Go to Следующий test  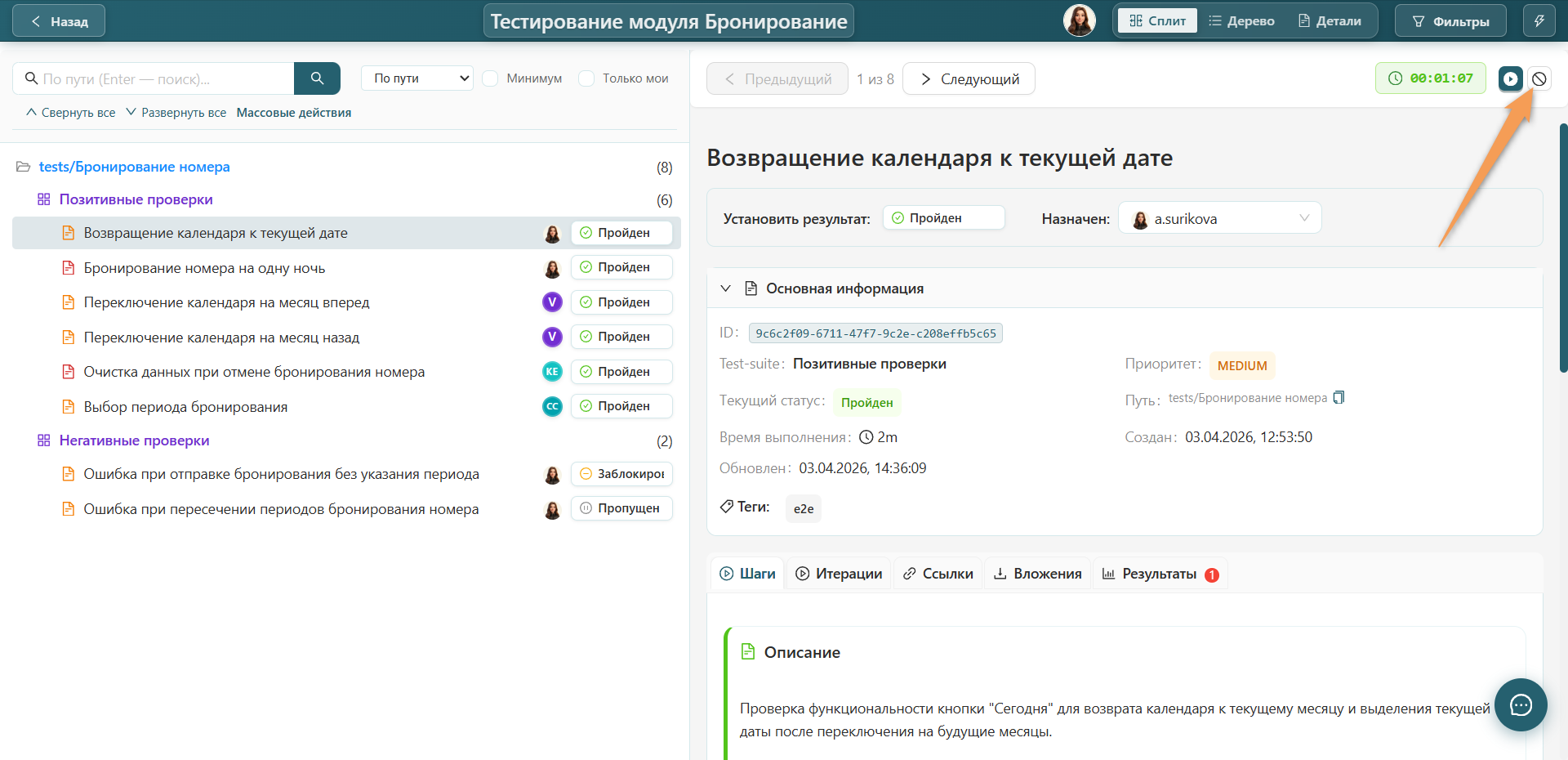click(x=969, y=78)
